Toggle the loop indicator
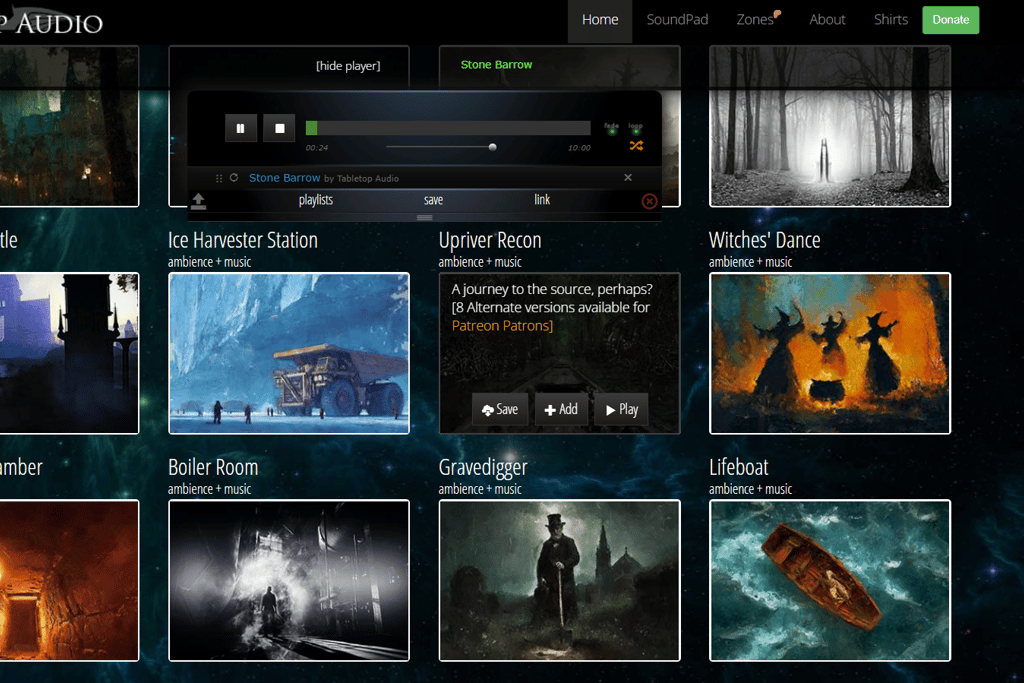The image size is (1024, 683). pos(635,128)
